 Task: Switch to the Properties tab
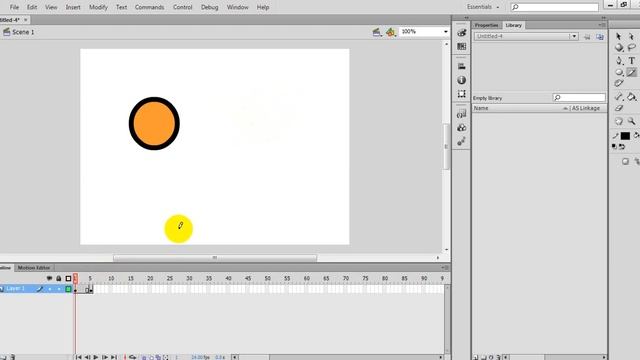[x=487, y=25]
